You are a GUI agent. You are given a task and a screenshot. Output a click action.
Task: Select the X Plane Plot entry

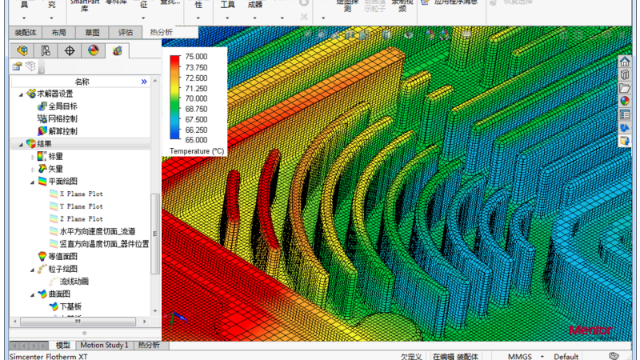point(81,194)
